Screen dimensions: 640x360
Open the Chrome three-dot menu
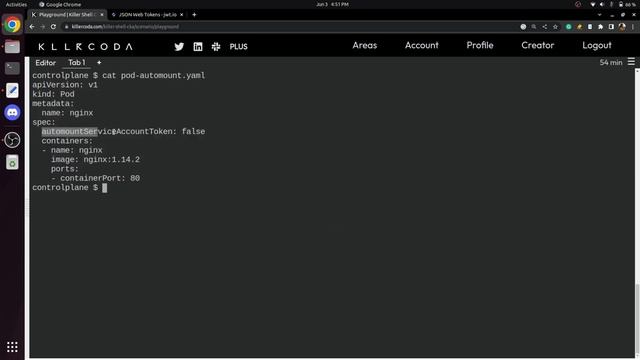(x=633, y=27)
